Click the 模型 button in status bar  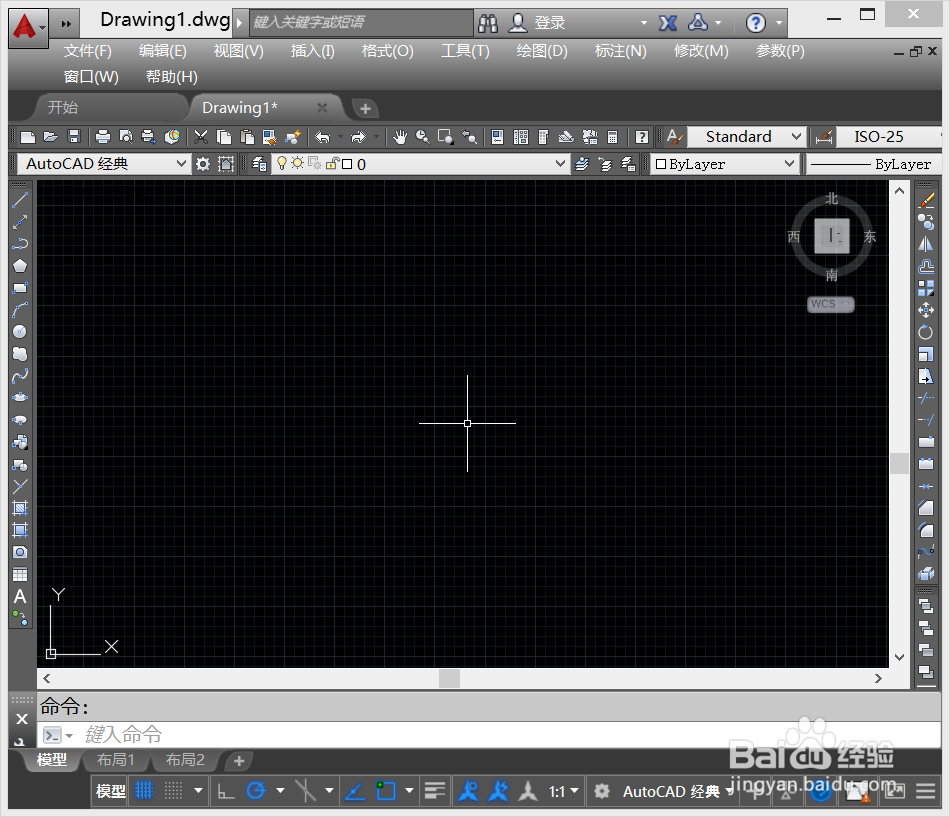(110, 791)
